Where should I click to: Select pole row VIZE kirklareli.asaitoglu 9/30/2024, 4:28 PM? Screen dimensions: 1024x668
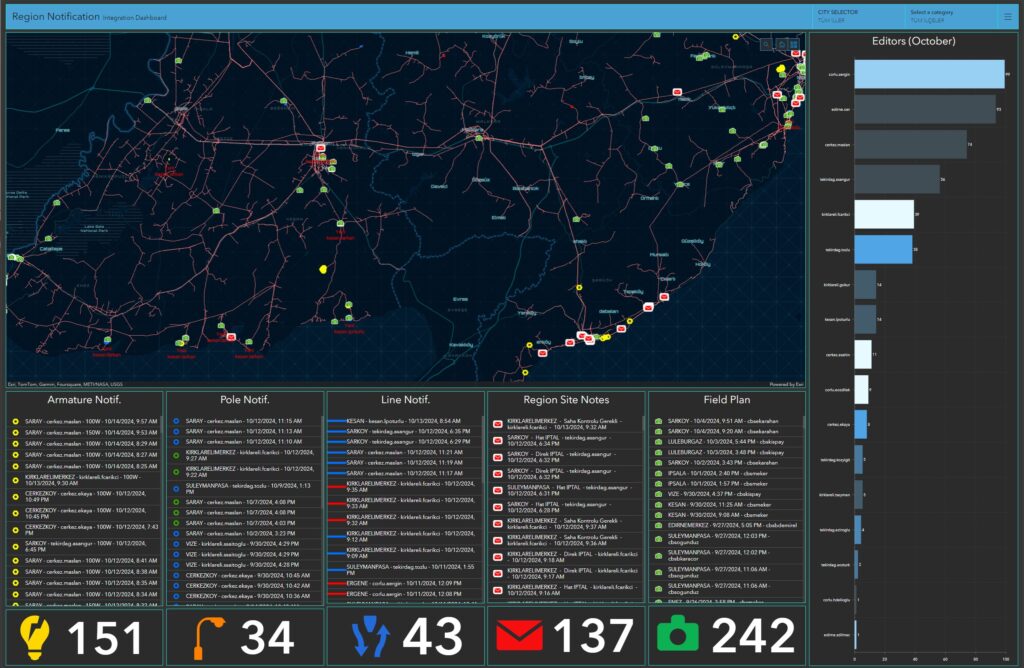click(245, 564)
